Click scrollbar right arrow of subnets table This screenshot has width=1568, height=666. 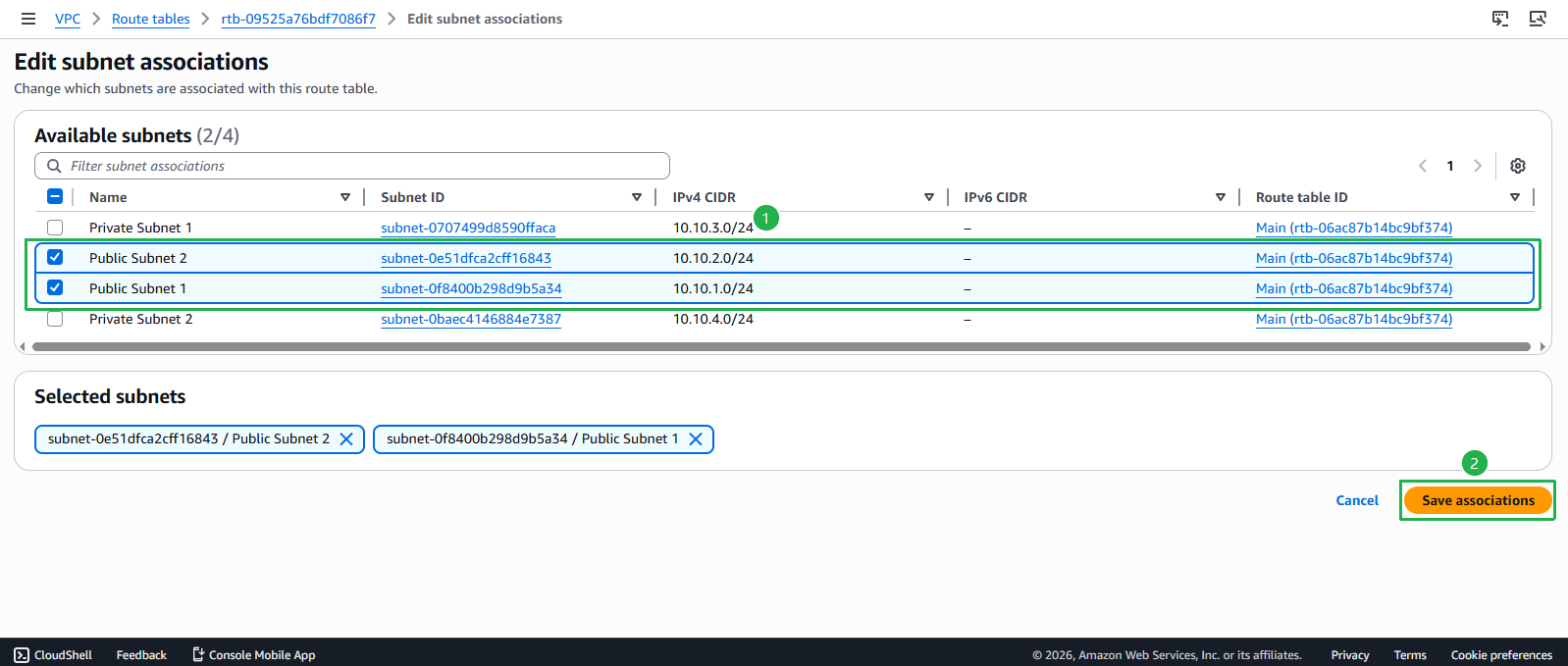tap(1542, 346)
